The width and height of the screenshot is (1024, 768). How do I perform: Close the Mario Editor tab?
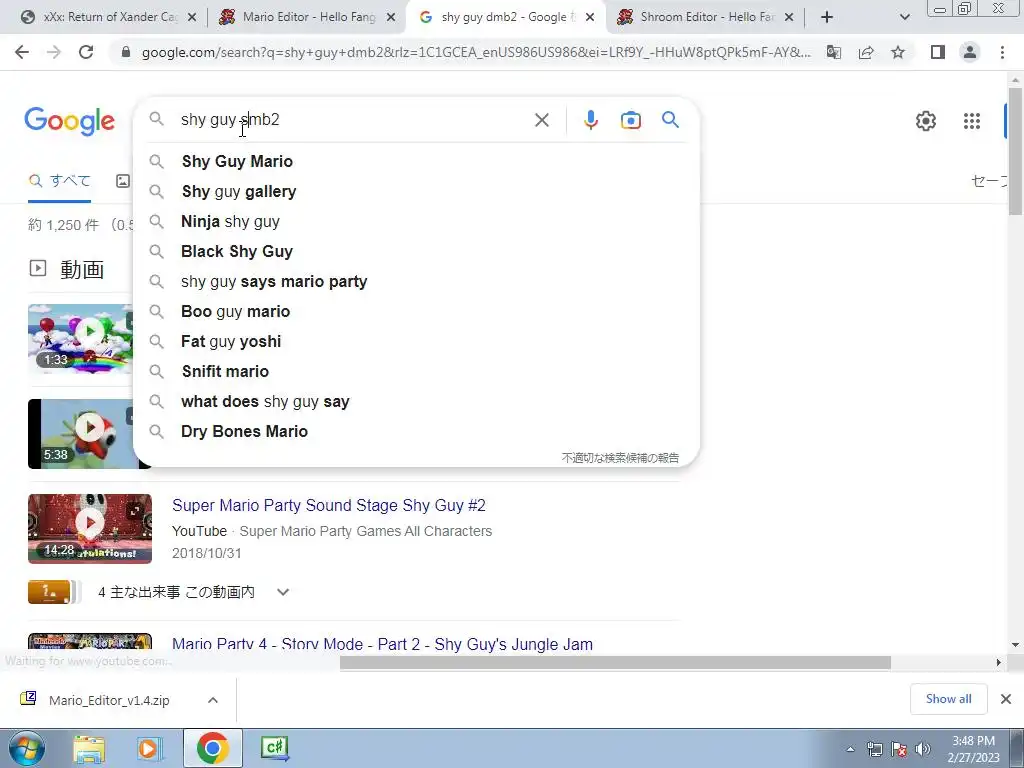[391, 18]
